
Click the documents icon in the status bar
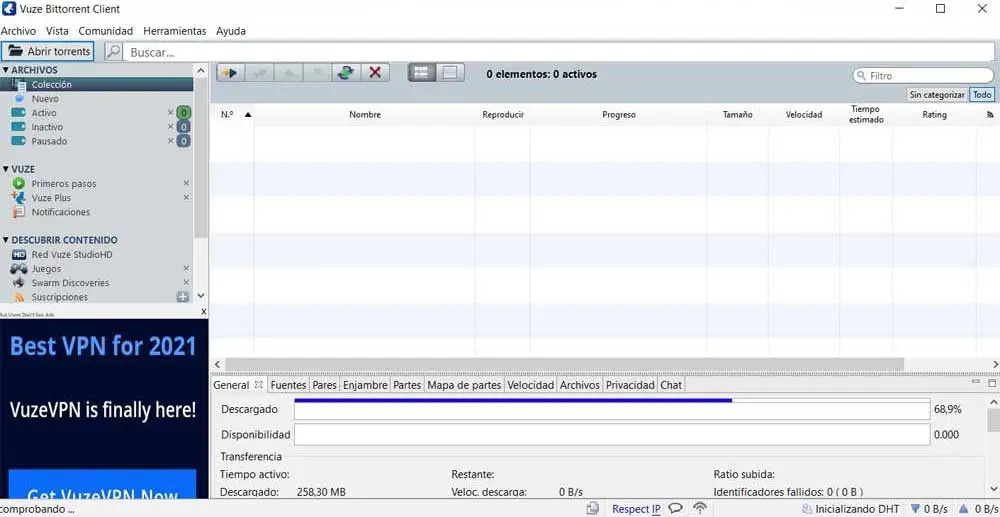click(x=593, y=509)
